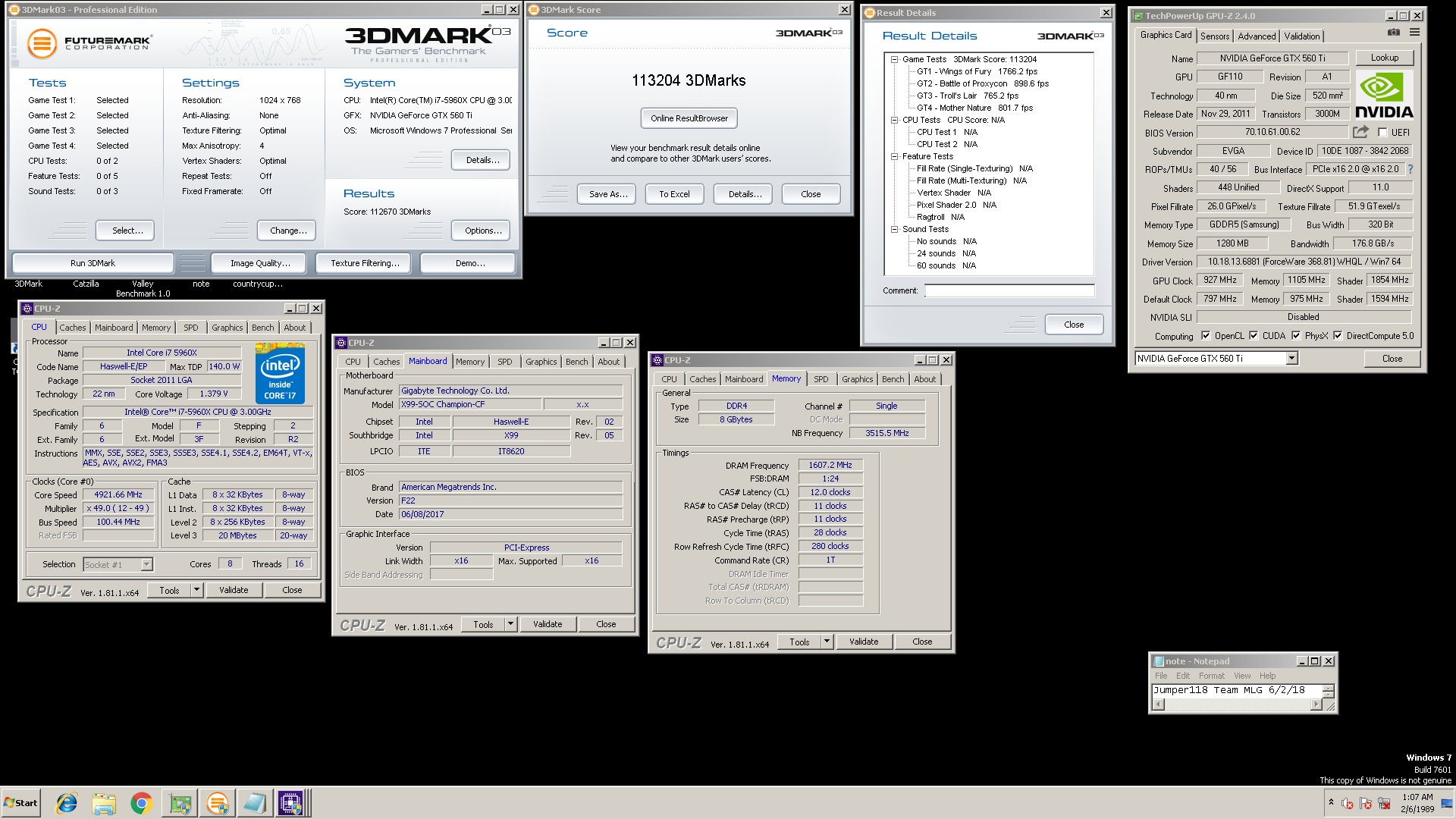Screen dimensions: 1456x819
Task: Click the Bus Interface question mark icon
Action: (x=1410, y=169)
